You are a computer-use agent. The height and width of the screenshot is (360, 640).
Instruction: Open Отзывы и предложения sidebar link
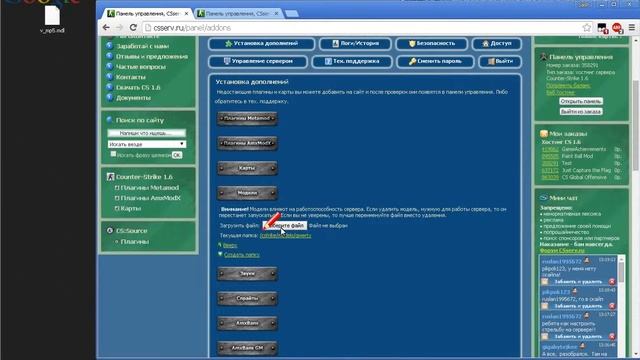point(152,57)
